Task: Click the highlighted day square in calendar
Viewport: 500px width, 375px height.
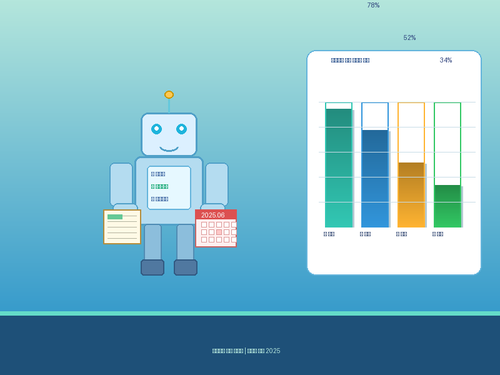Action: click(x=219, y=232)
